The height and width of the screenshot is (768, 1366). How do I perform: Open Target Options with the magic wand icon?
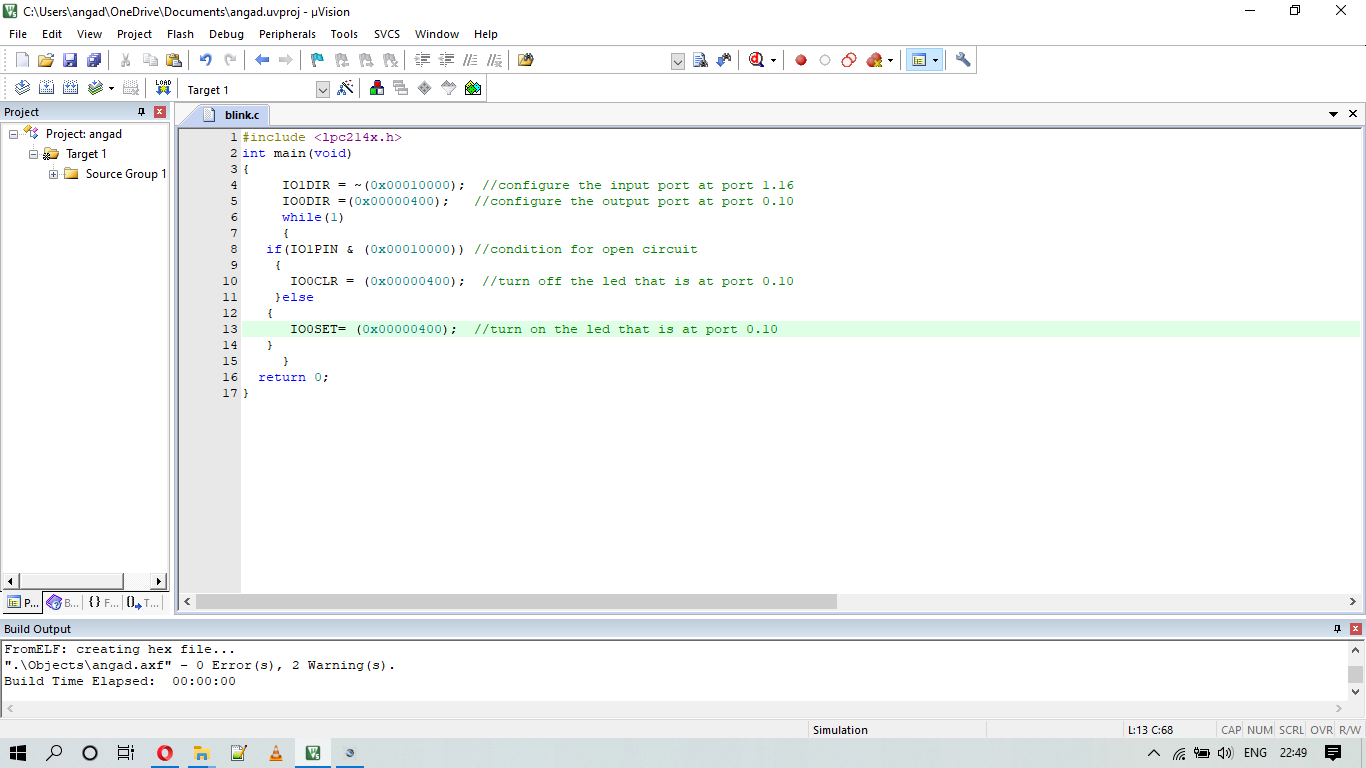(x=345, y=88)
